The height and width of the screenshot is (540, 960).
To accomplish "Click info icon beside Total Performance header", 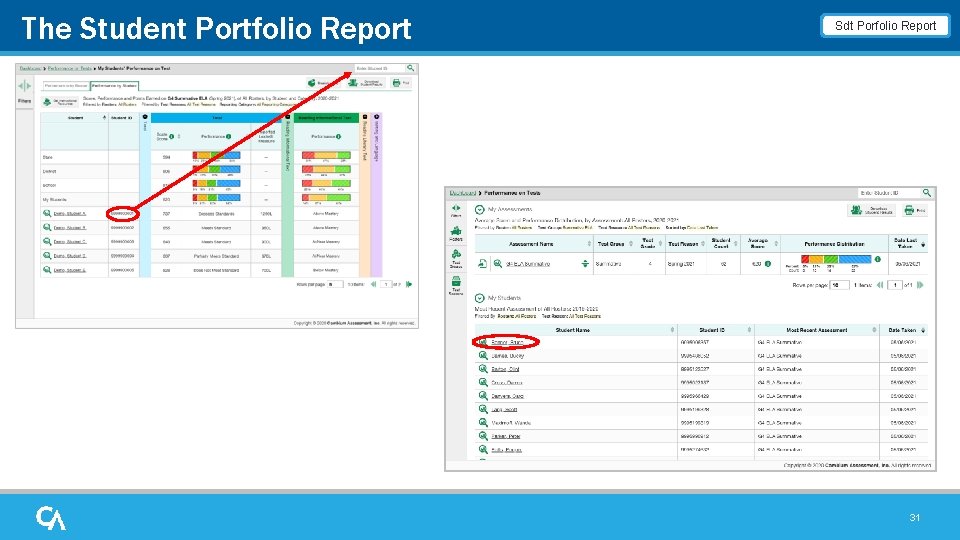I will tap(228, 137).
